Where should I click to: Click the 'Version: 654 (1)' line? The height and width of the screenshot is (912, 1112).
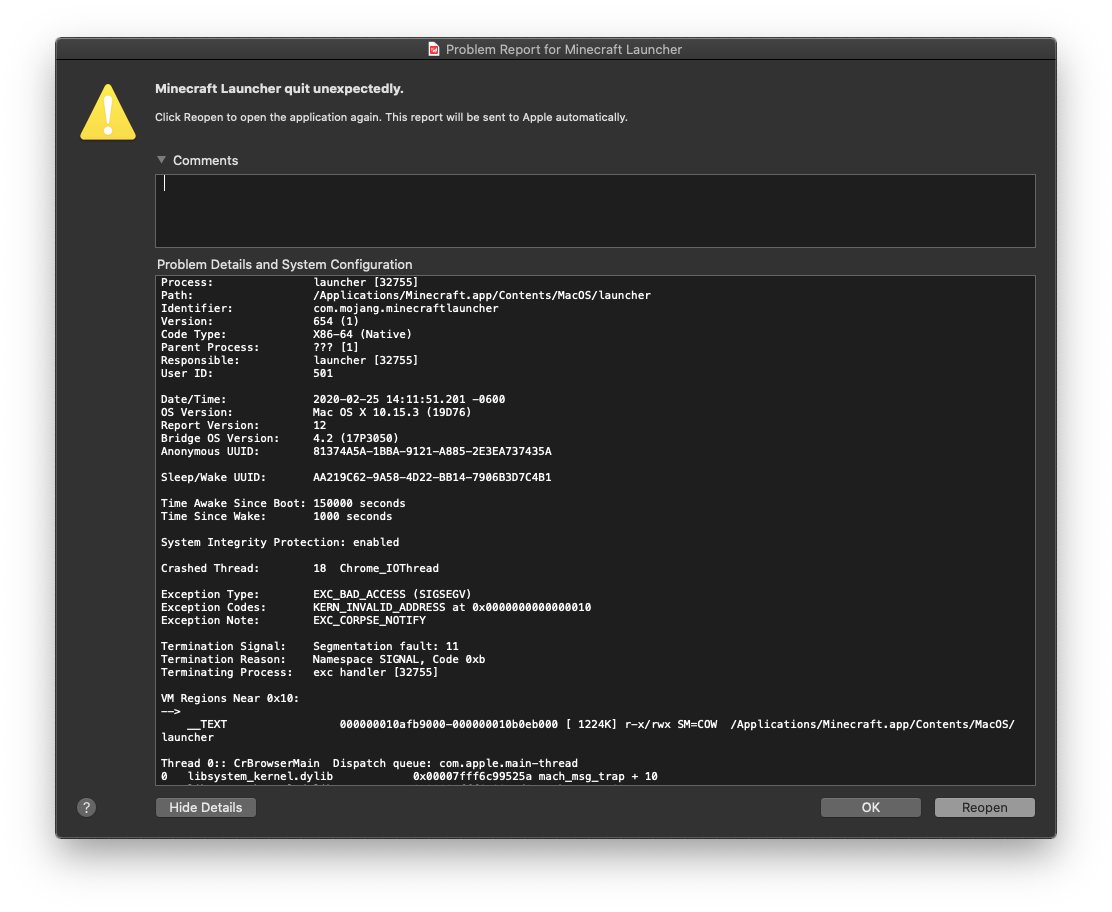[x=260, y=321]
